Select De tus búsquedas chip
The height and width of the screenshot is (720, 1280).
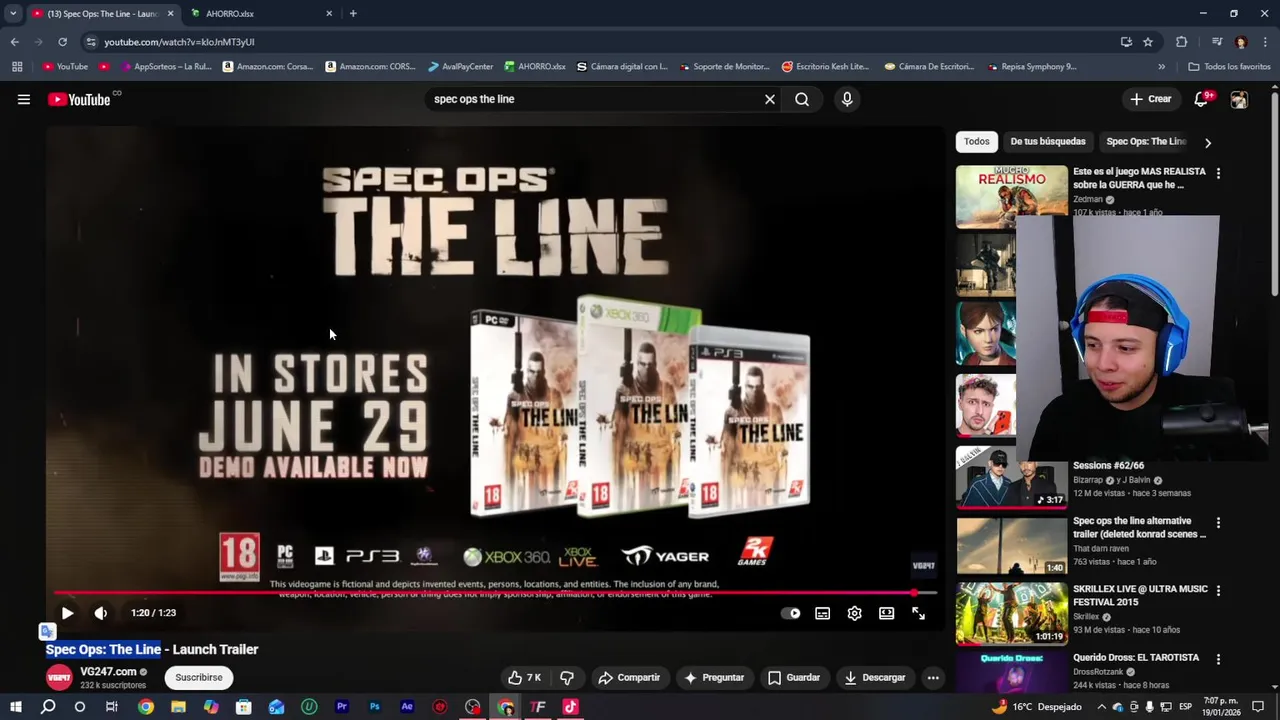[1048, 141]
